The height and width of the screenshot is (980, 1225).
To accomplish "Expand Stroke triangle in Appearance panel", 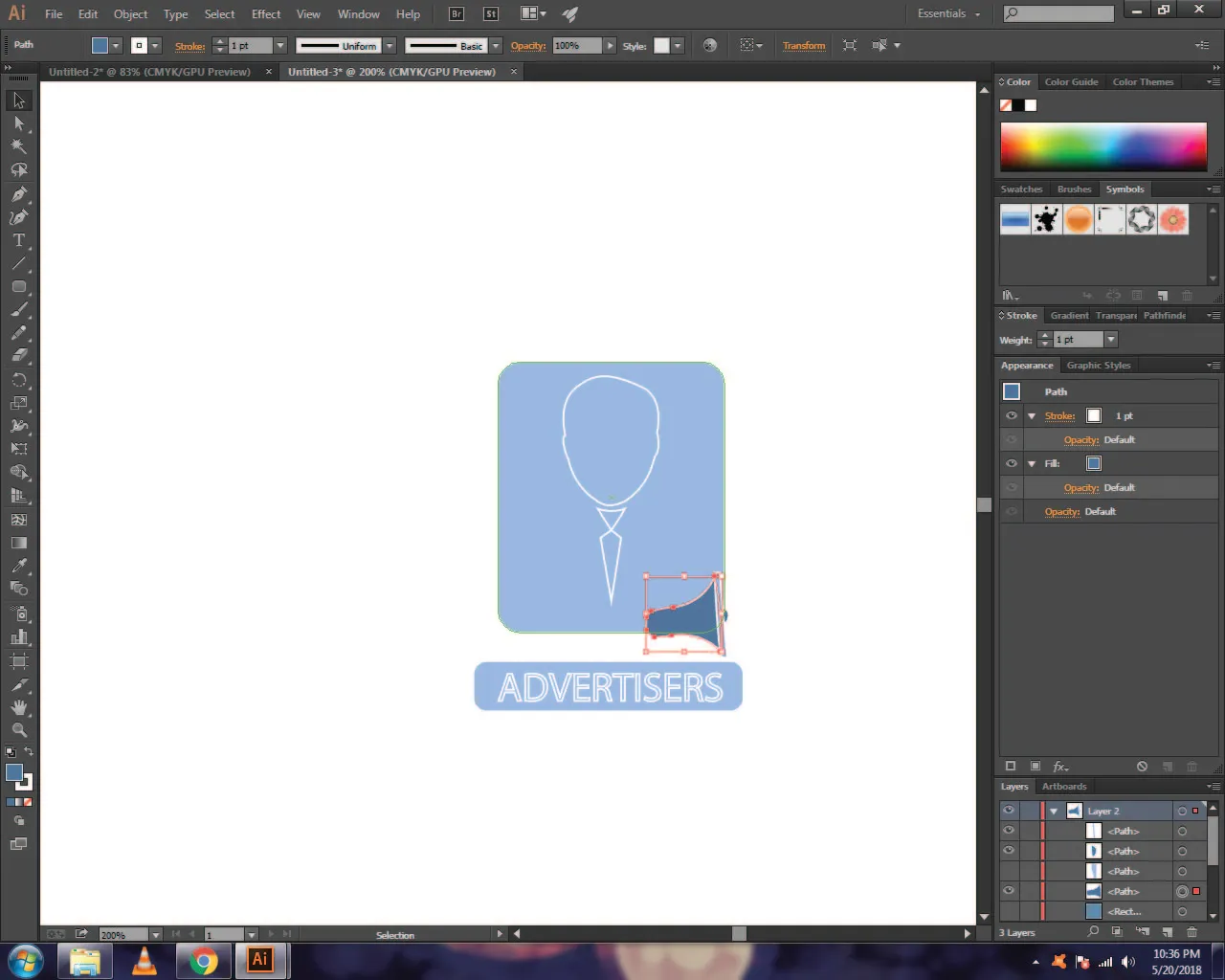I will tap(1032, 416).
